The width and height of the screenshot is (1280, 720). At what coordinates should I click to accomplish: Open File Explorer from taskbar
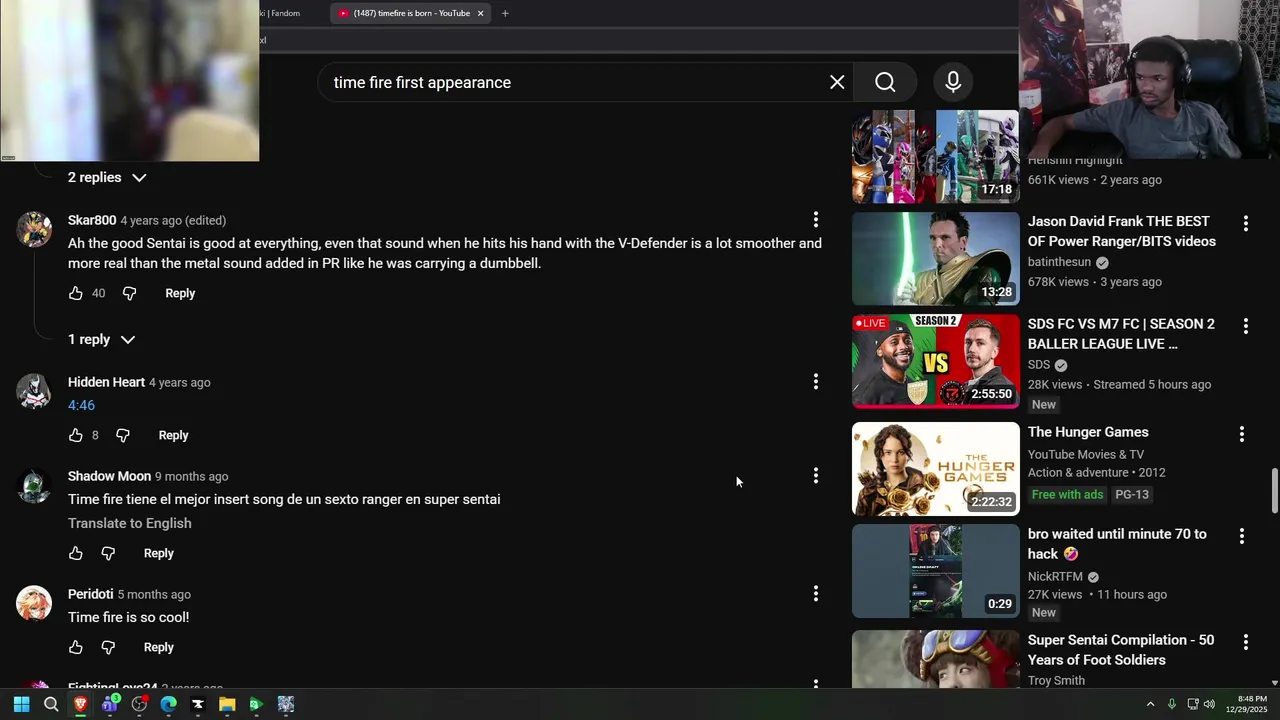pos(227,704)
